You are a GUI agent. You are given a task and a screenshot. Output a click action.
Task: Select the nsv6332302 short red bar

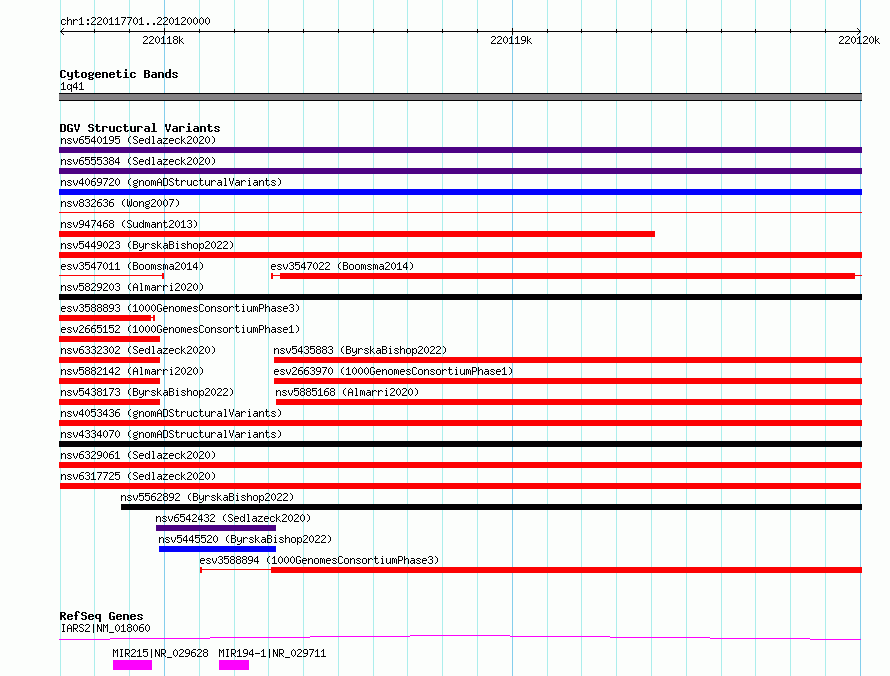click(110, 360)
